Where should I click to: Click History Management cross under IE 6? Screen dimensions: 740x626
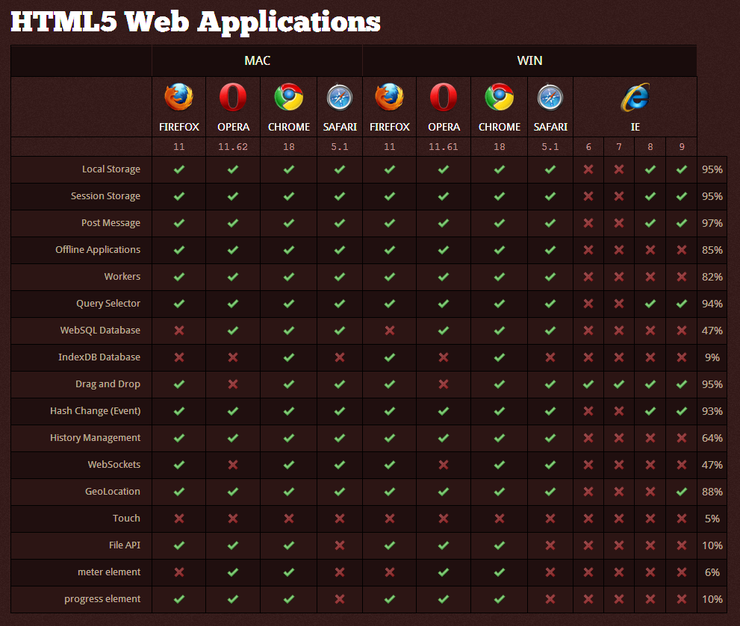click(x=588, y=438)
